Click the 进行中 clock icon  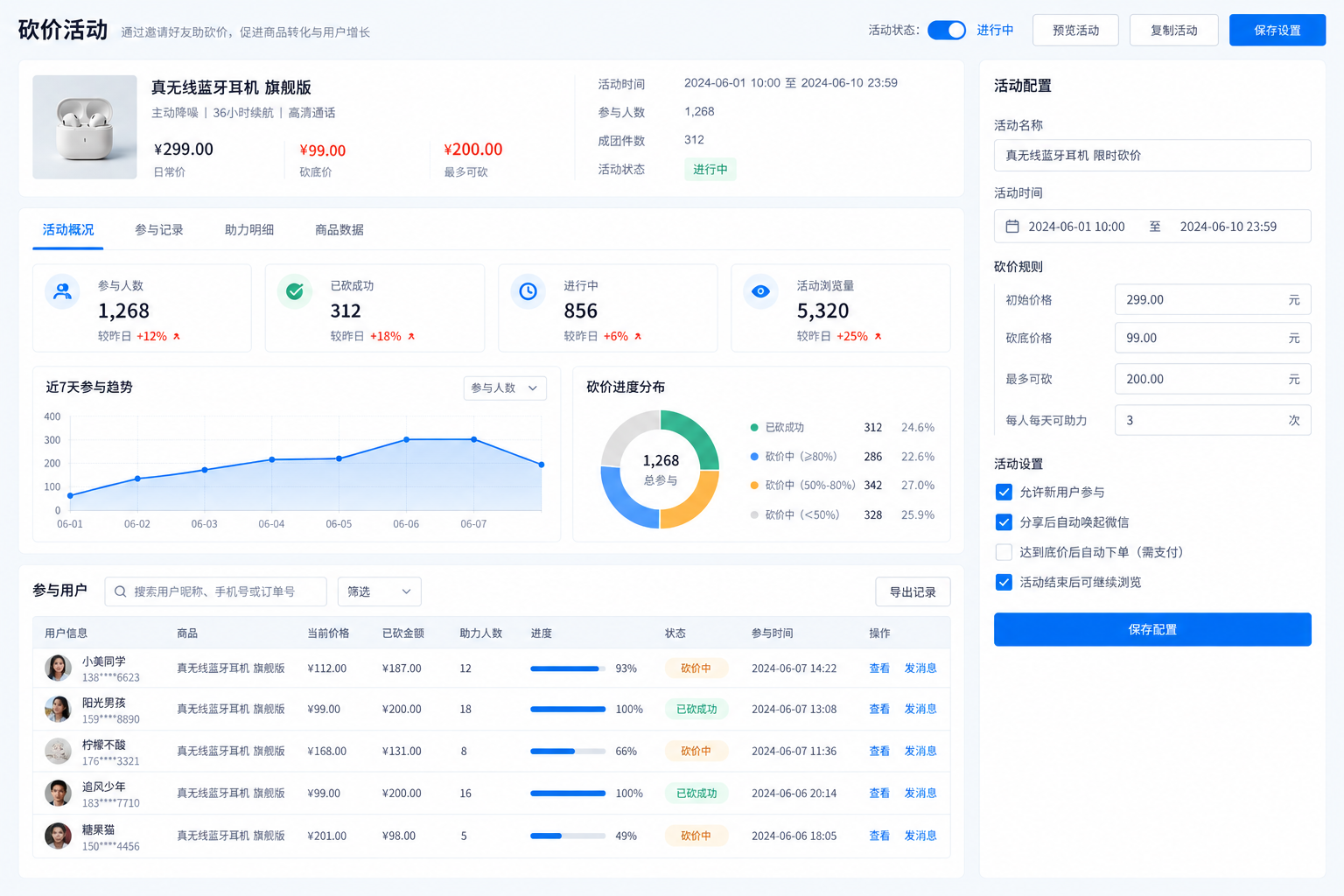pyautogui.click(x=528, y=291)
